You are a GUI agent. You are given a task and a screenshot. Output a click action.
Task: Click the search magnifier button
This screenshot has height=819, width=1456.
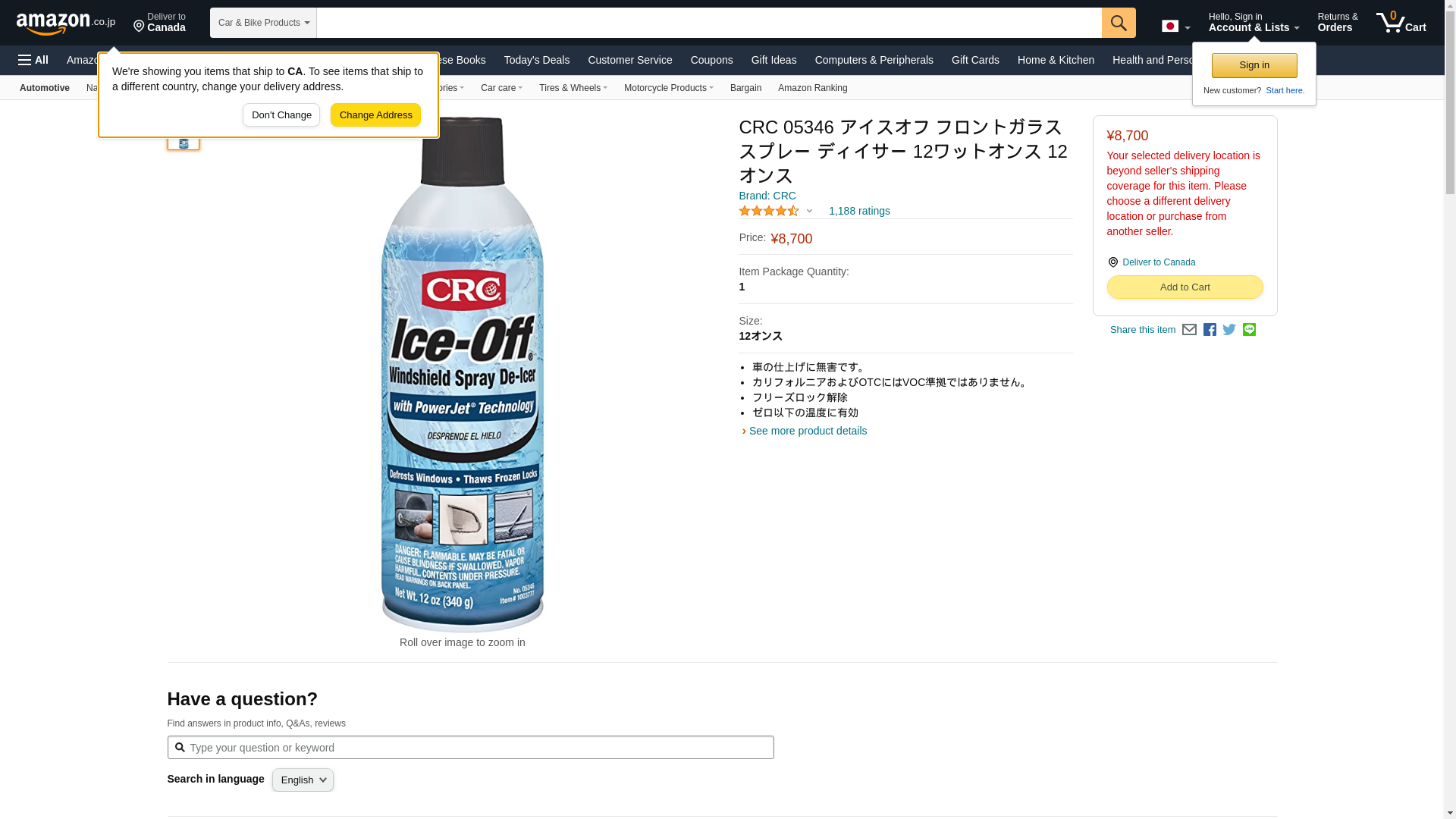click(x=1119, y=23)
